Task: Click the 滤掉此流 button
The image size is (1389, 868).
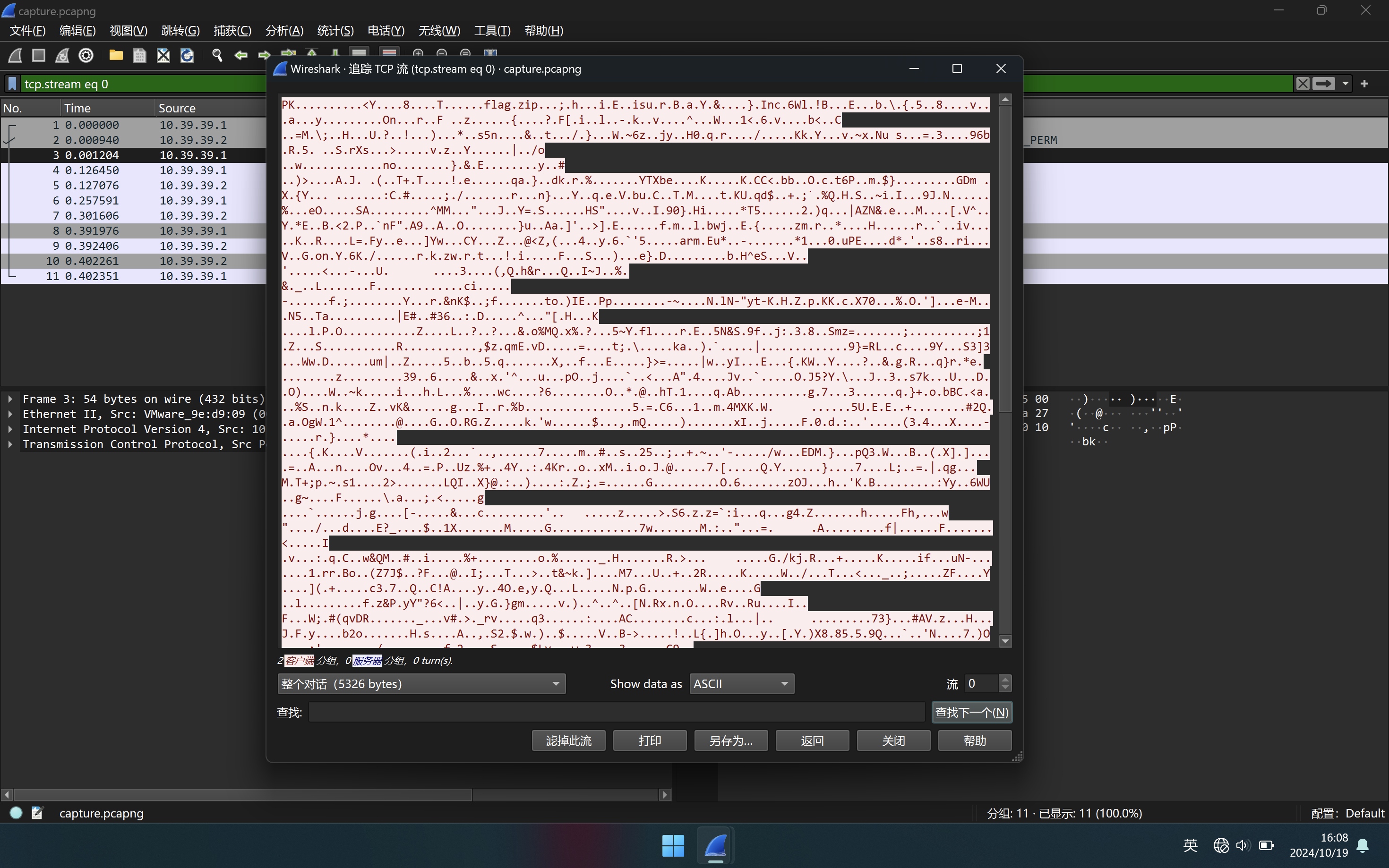Action: (x=568, y=740)
